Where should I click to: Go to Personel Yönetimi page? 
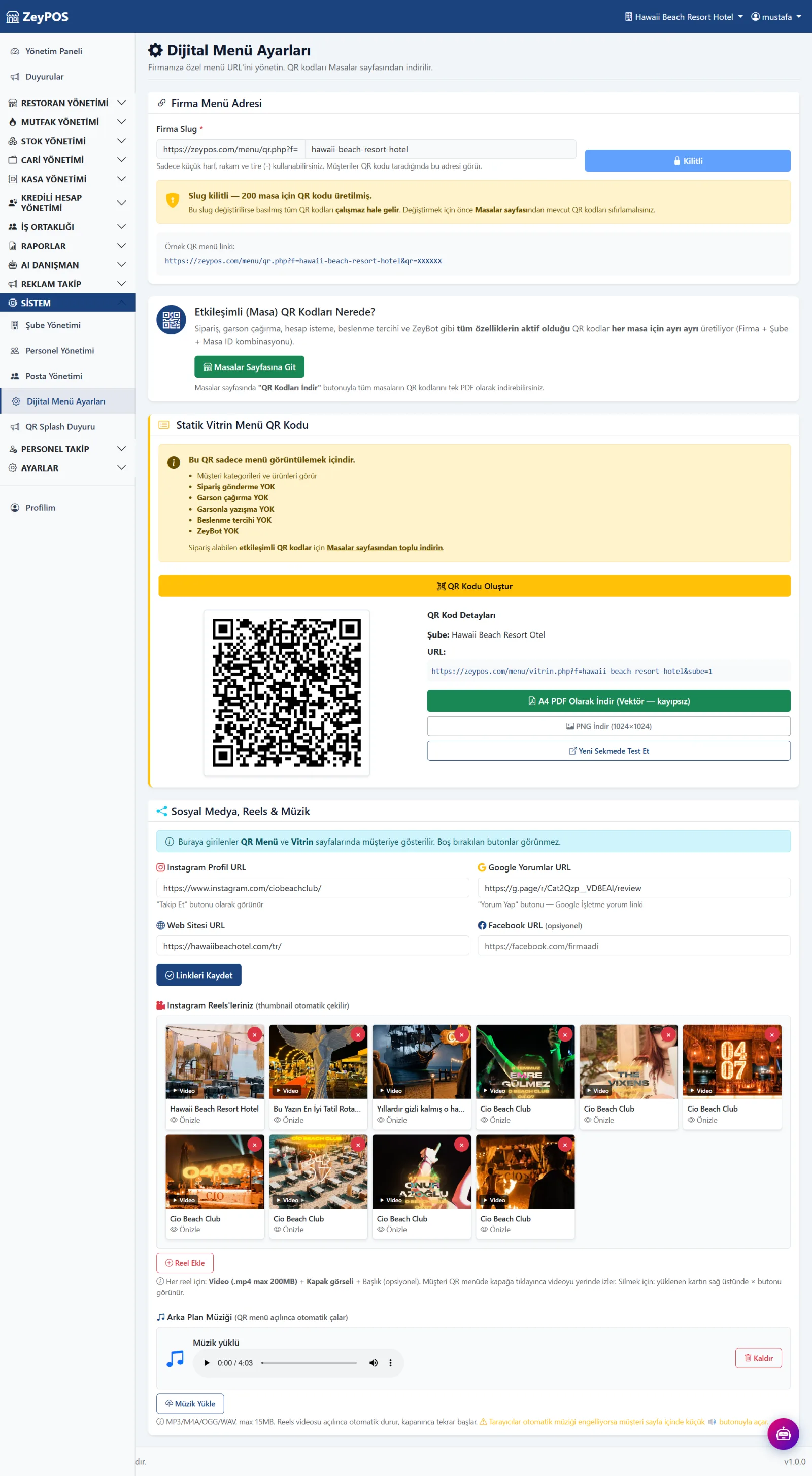67,350
